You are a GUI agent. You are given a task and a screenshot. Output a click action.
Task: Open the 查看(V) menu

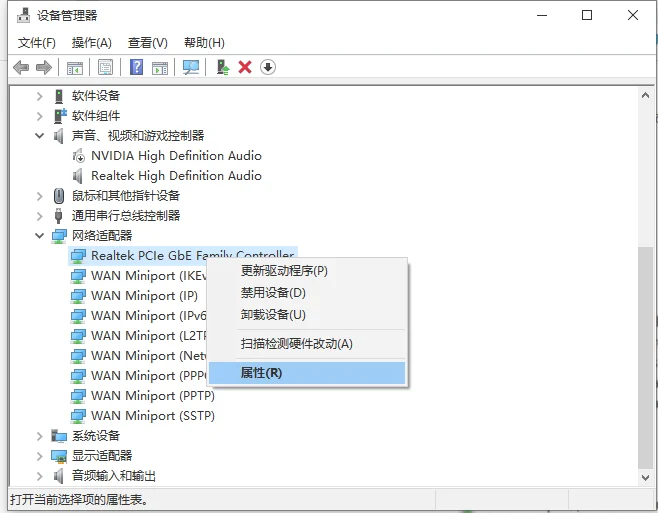coord(148,43)
